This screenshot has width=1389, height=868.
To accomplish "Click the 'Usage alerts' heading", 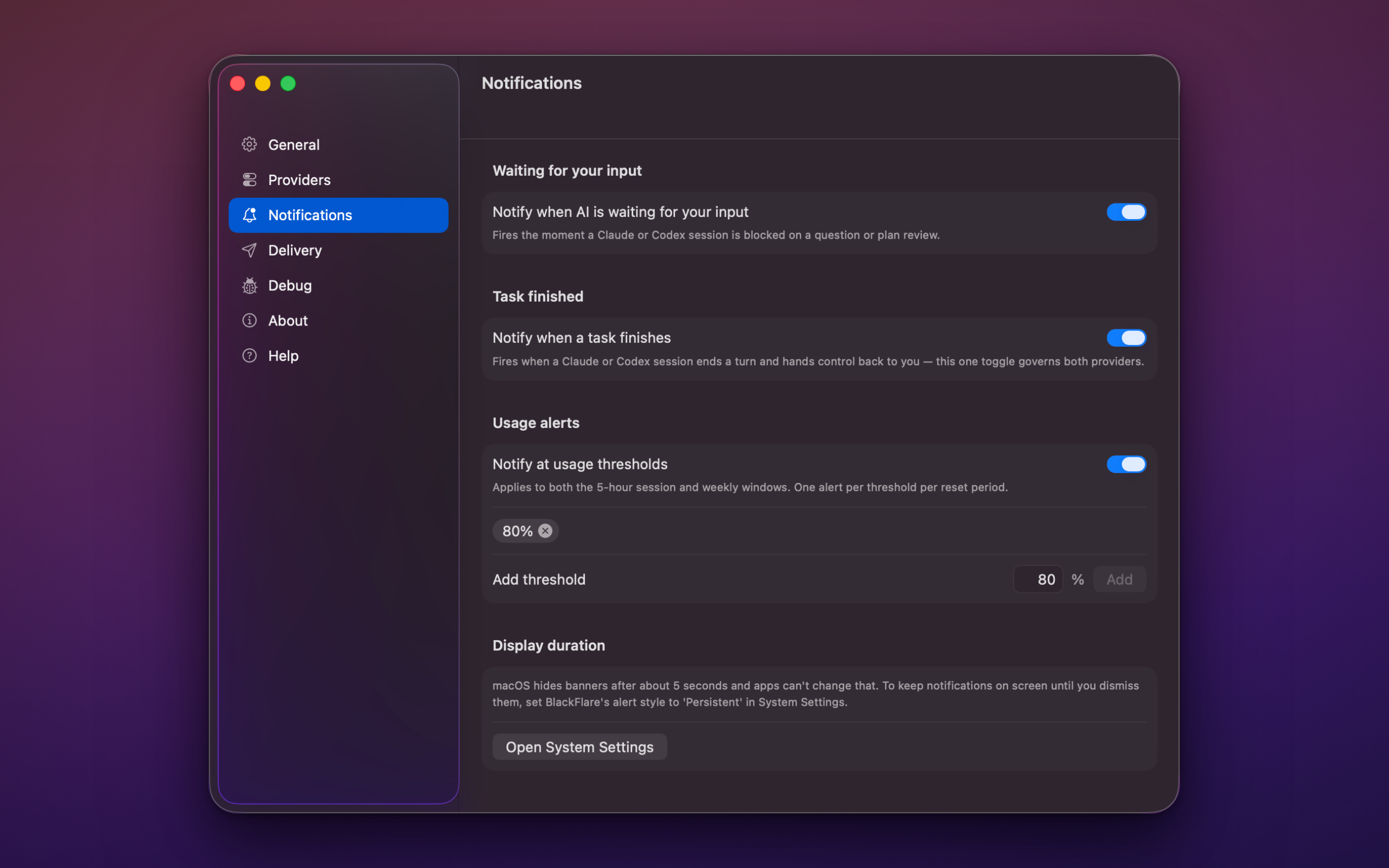I will click(536, 423).
